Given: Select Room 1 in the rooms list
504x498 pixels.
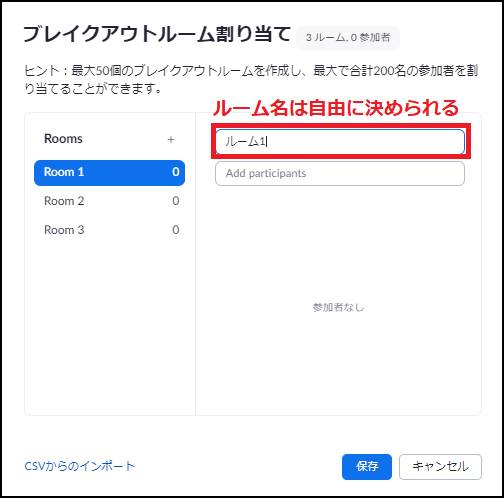Looking at the screenshot, I should coord(109,172).
